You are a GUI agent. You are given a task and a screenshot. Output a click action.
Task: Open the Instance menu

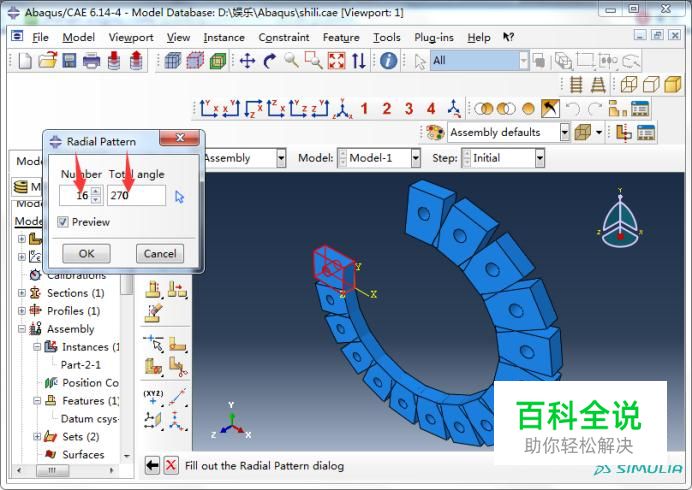tap(224, 38)
